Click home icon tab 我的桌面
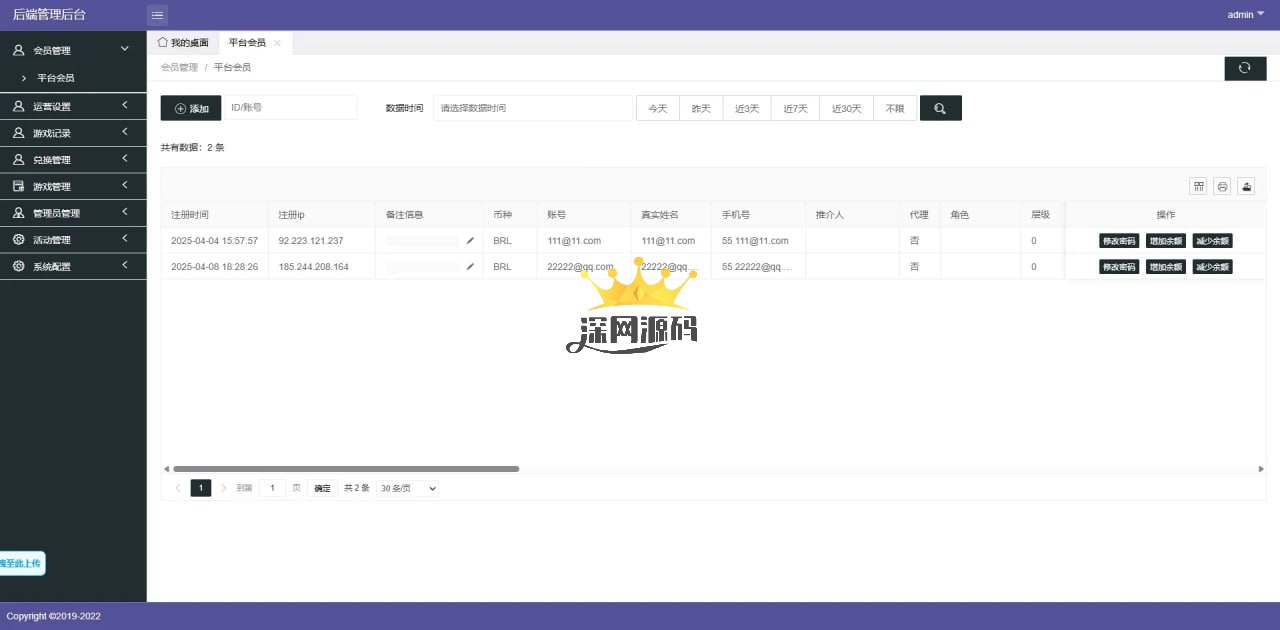The height and width of the screenshot is (630, 1280). [x=183, y=43]
